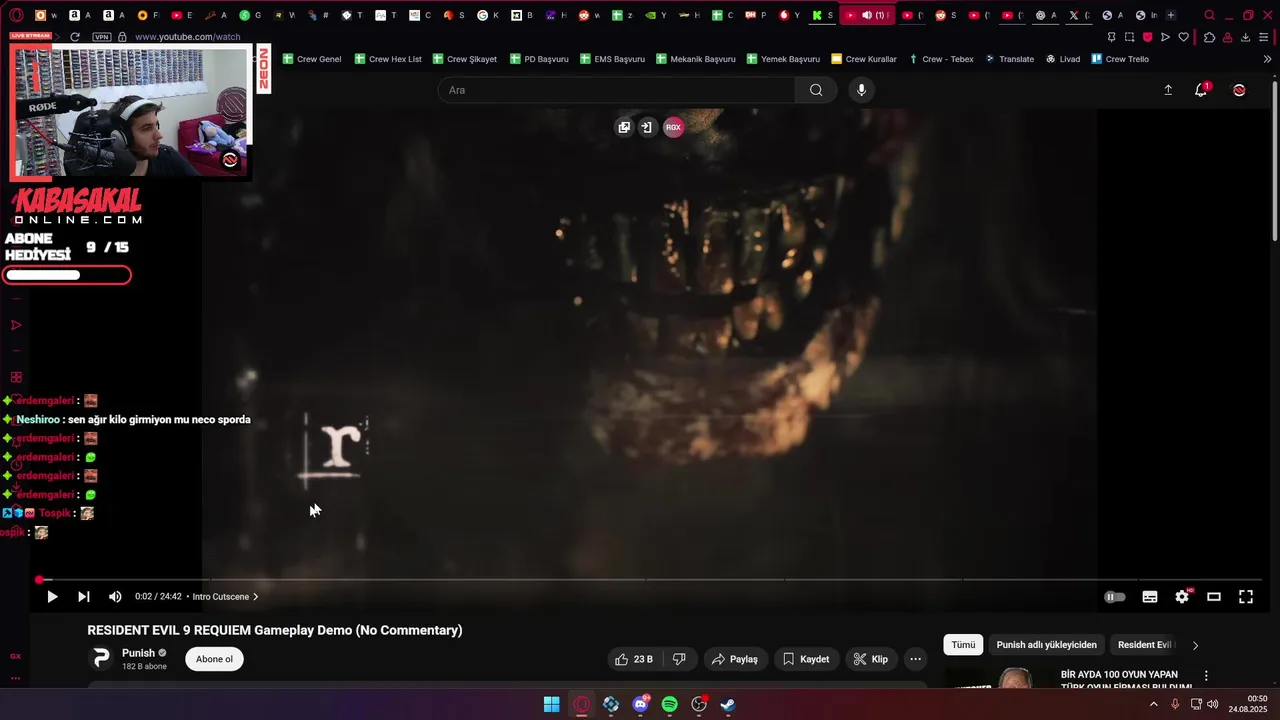Dislike the Resident Evil video

point(679,659)
